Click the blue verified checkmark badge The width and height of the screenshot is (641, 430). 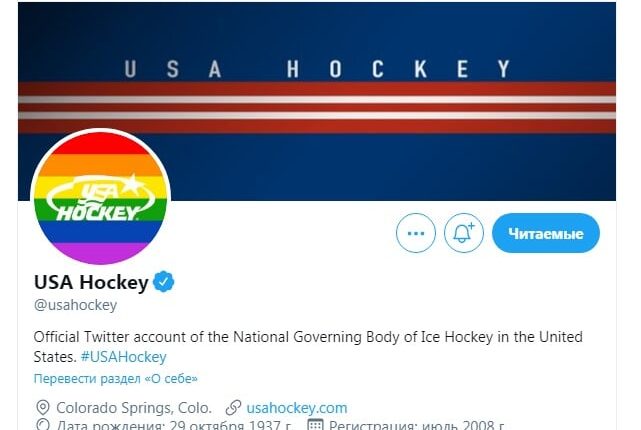(164, 282)
